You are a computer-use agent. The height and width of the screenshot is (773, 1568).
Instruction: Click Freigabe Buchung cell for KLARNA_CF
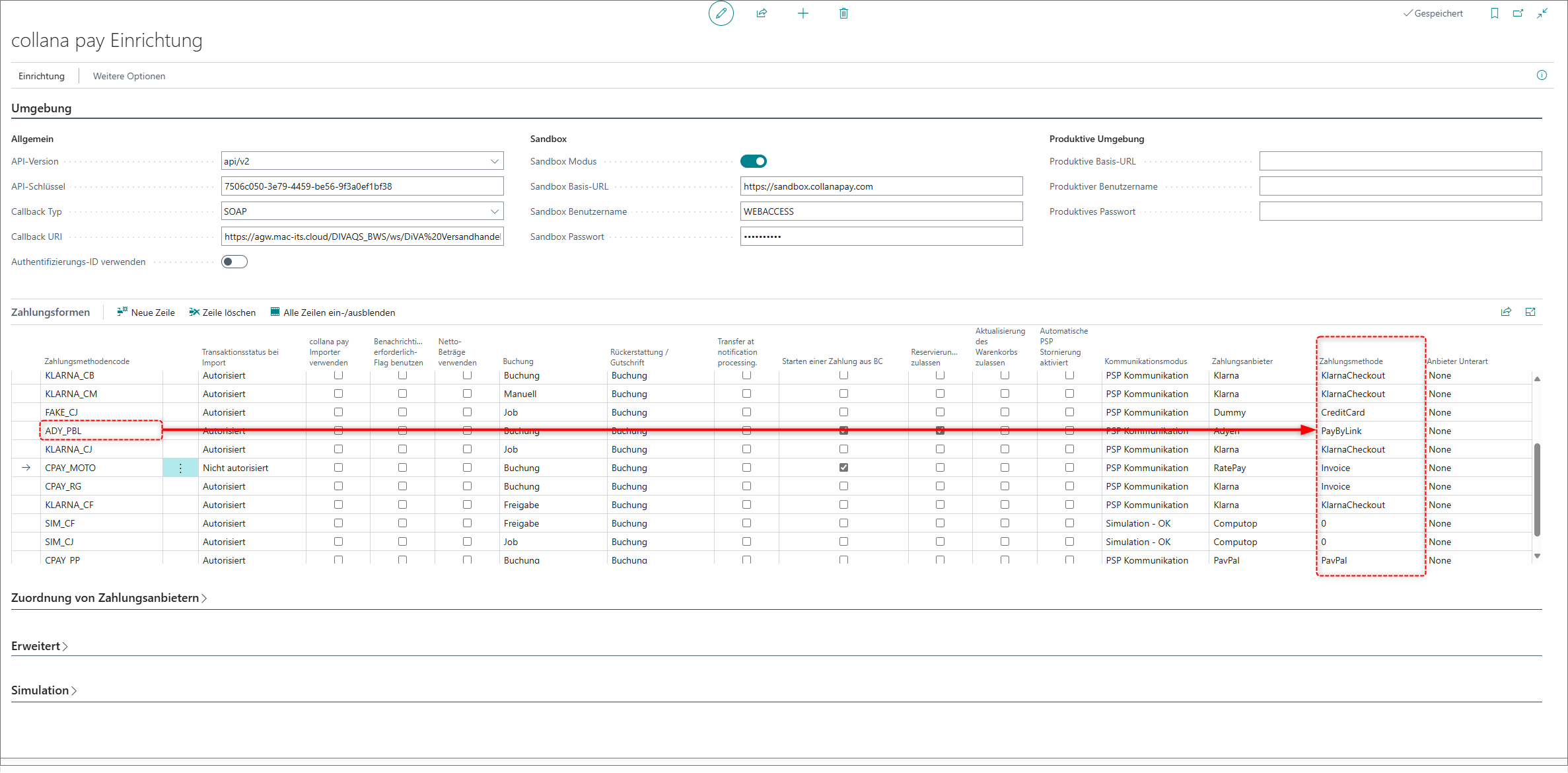pyautogui.click(x=553, y=505)
